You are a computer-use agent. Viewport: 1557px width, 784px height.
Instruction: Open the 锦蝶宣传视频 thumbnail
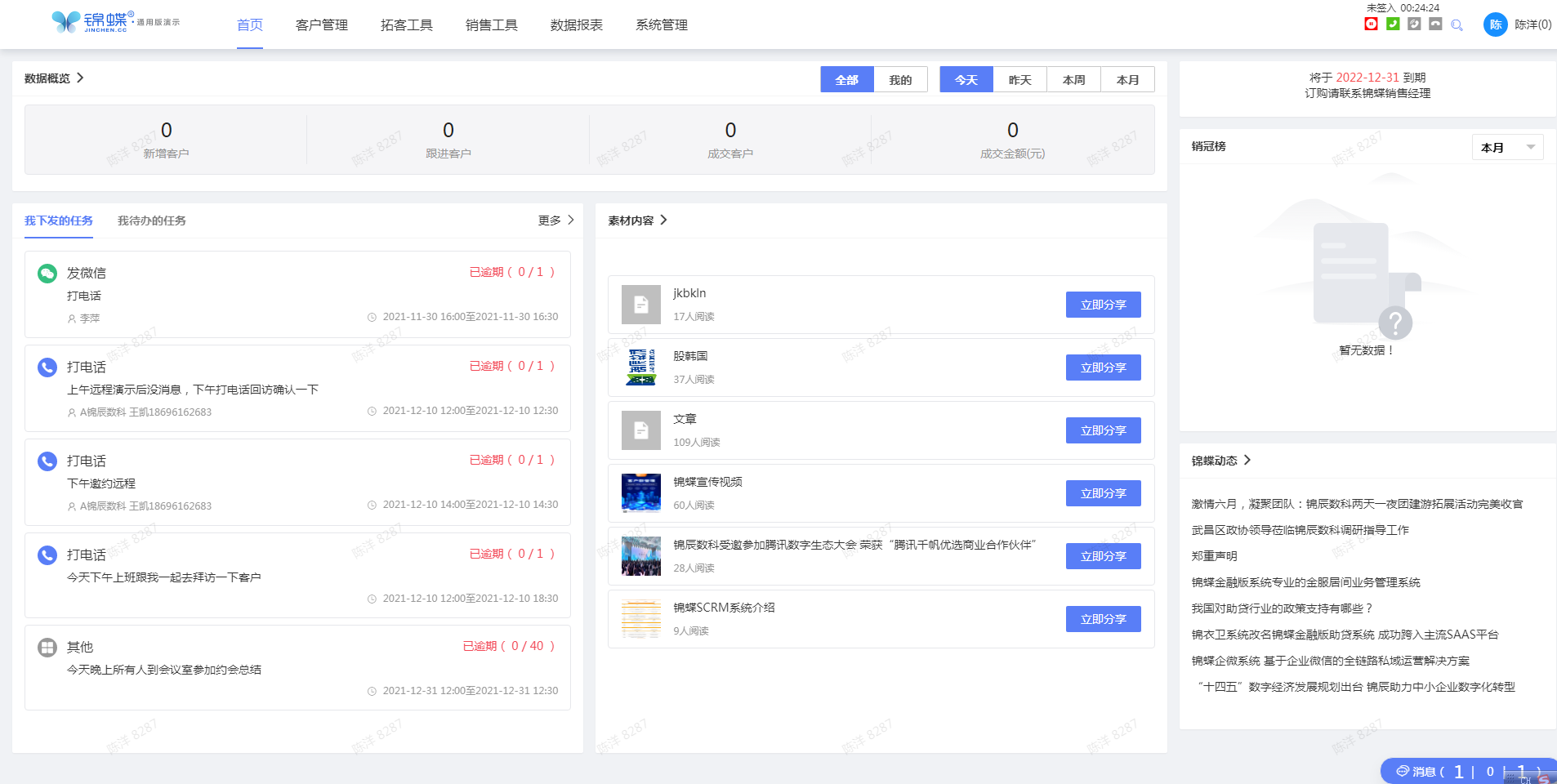[x=641, y=493]
